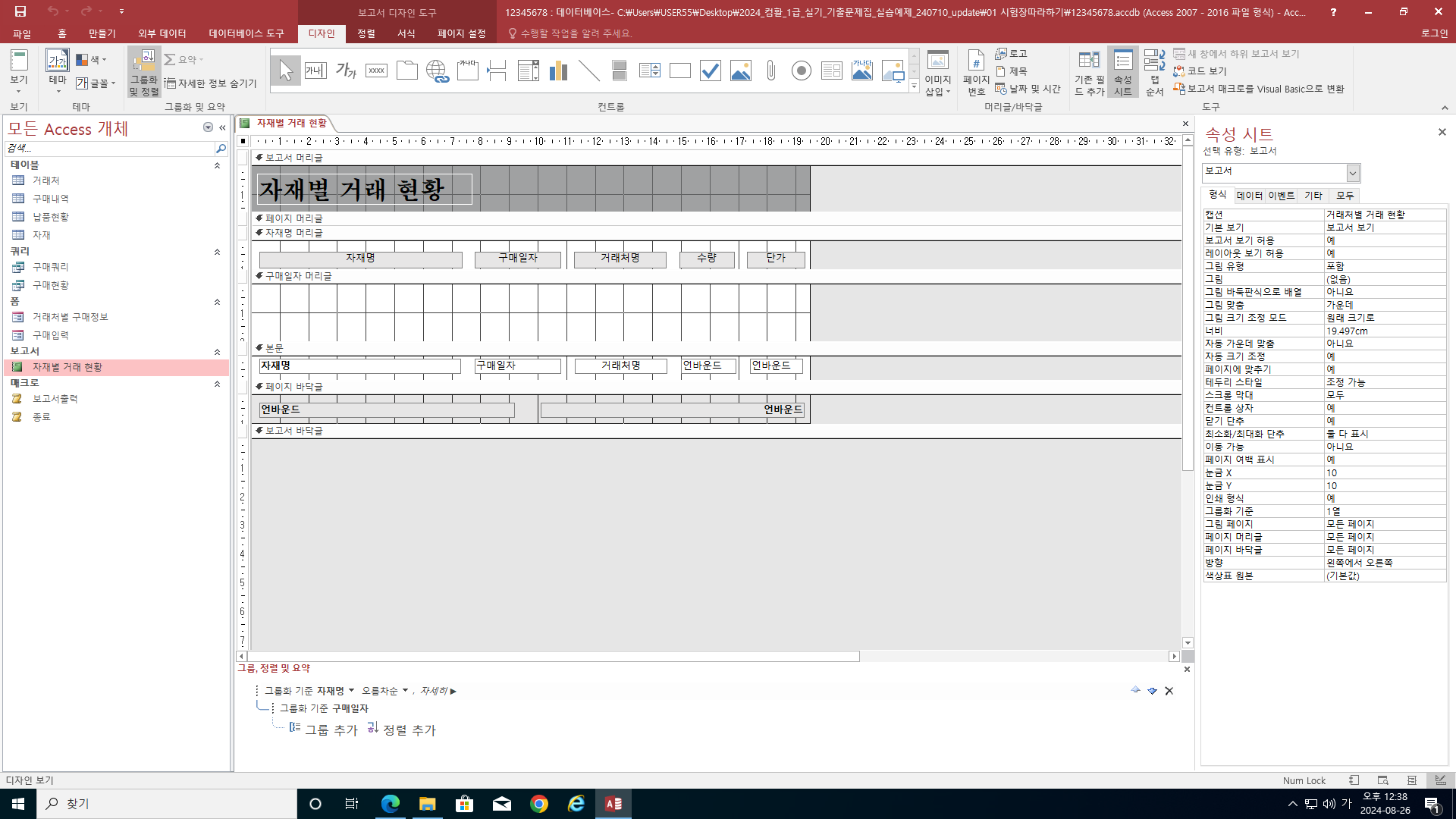
Task: Click the navigation pane search field
Action: tap(110, 149)
